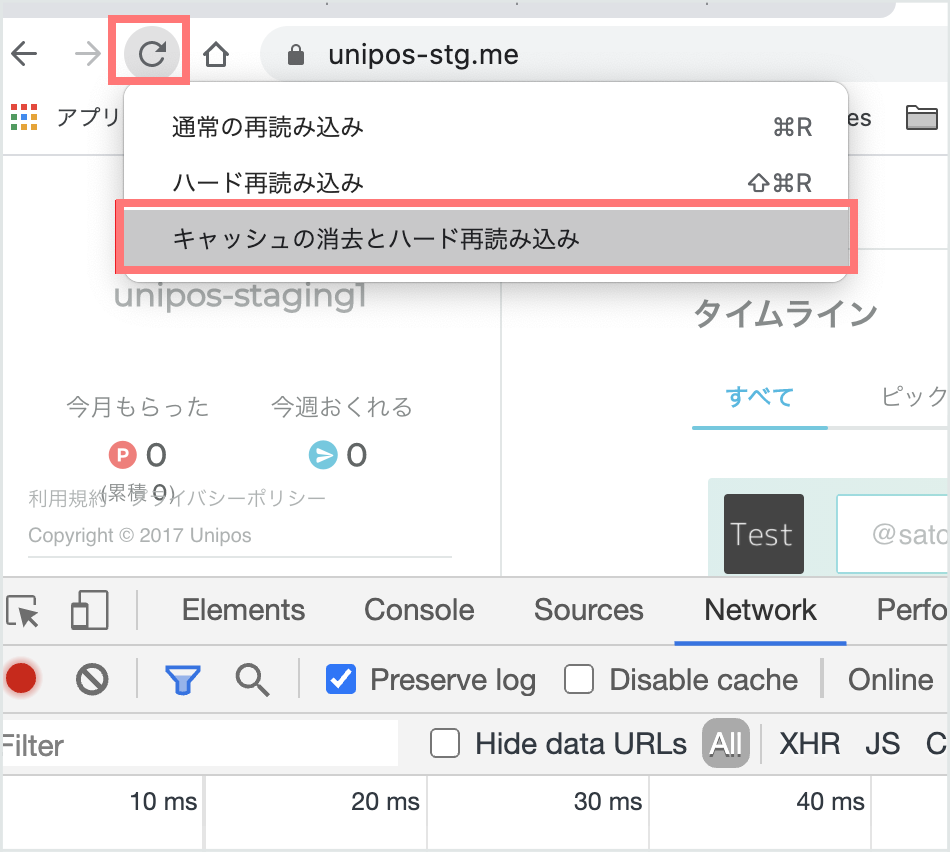This screenshot has height=852, width=950.
Task: Switch to the Console tab
Action: [x=419, y=610]
